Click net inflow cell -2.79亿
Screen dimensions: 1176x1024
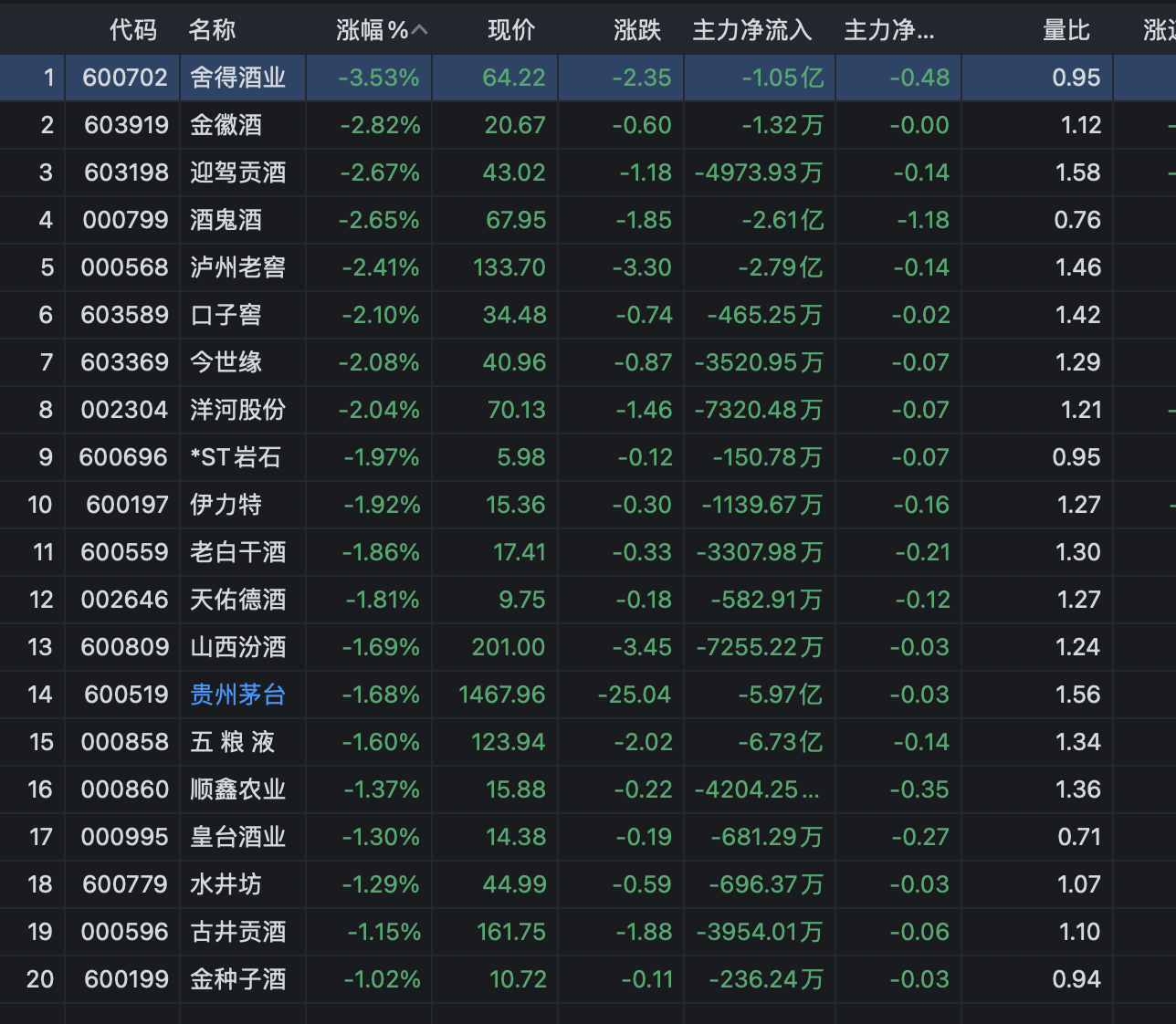tap(781, 267)
